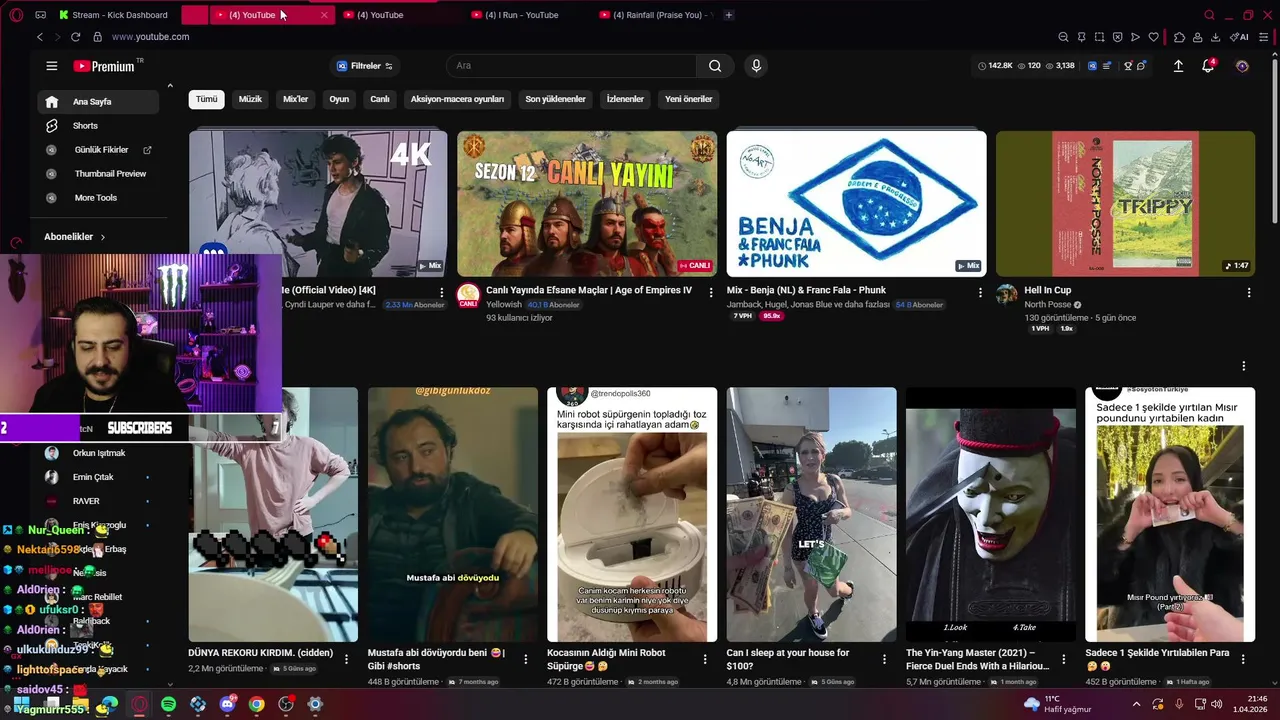This screenshot has width=1280, height=720.
Task: Open the Emin Çıtak subscription channel
Action: 98,477
